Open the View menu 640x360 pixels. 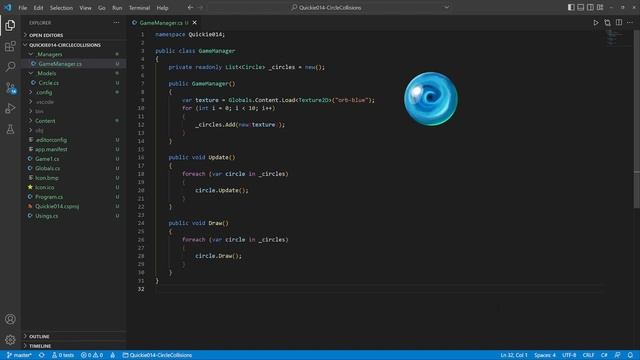[85, 8]
